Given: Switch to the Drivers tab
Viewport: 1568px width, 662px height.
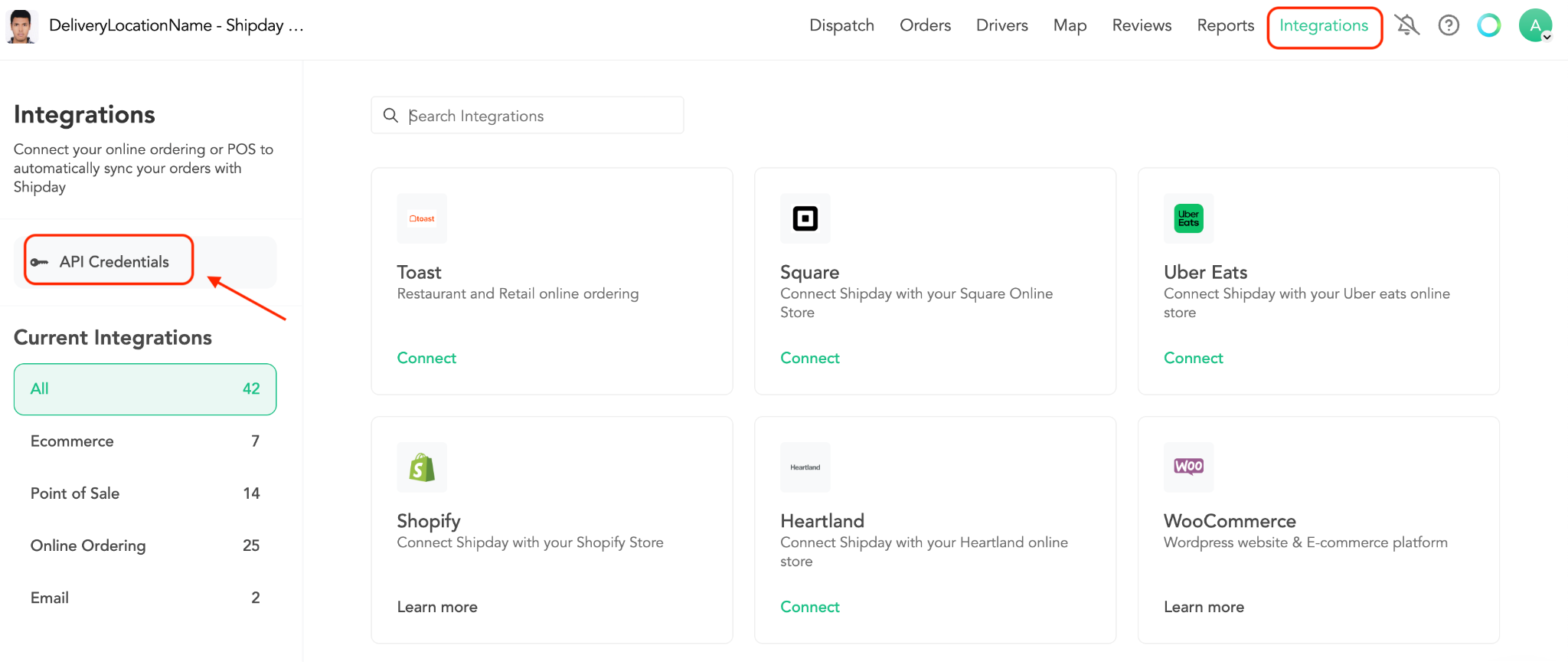Looking at the screenshot, I should [x=1001, y=25].
